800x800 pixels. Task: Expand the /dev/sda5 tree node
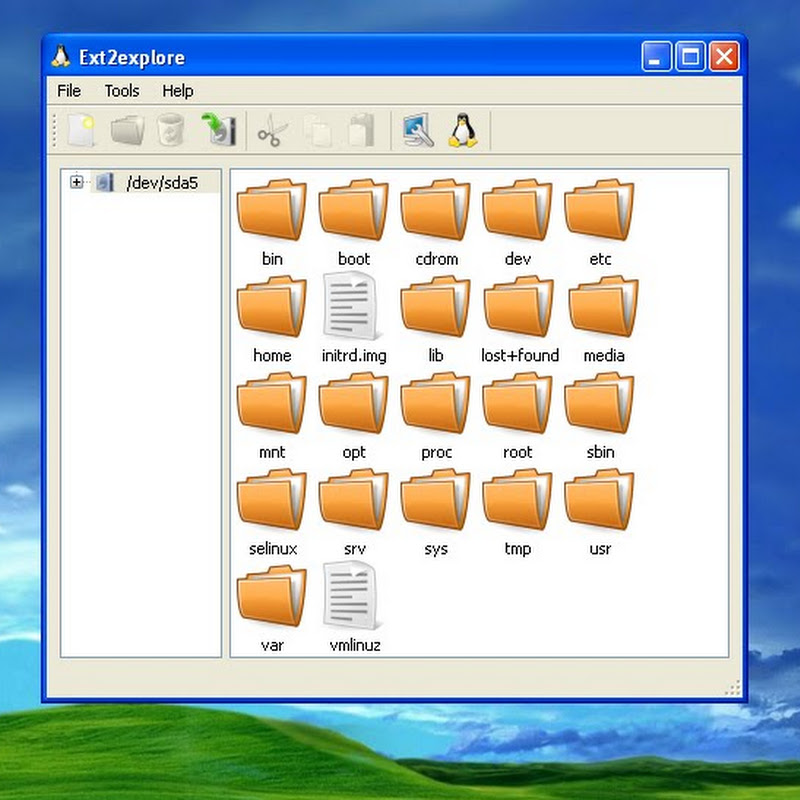76,182
